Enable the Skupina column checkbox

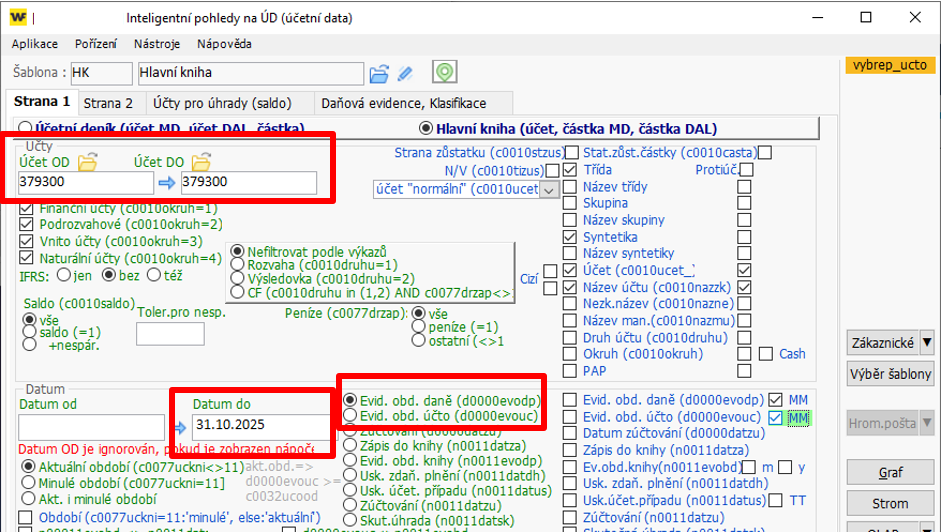tap(570, 203)
